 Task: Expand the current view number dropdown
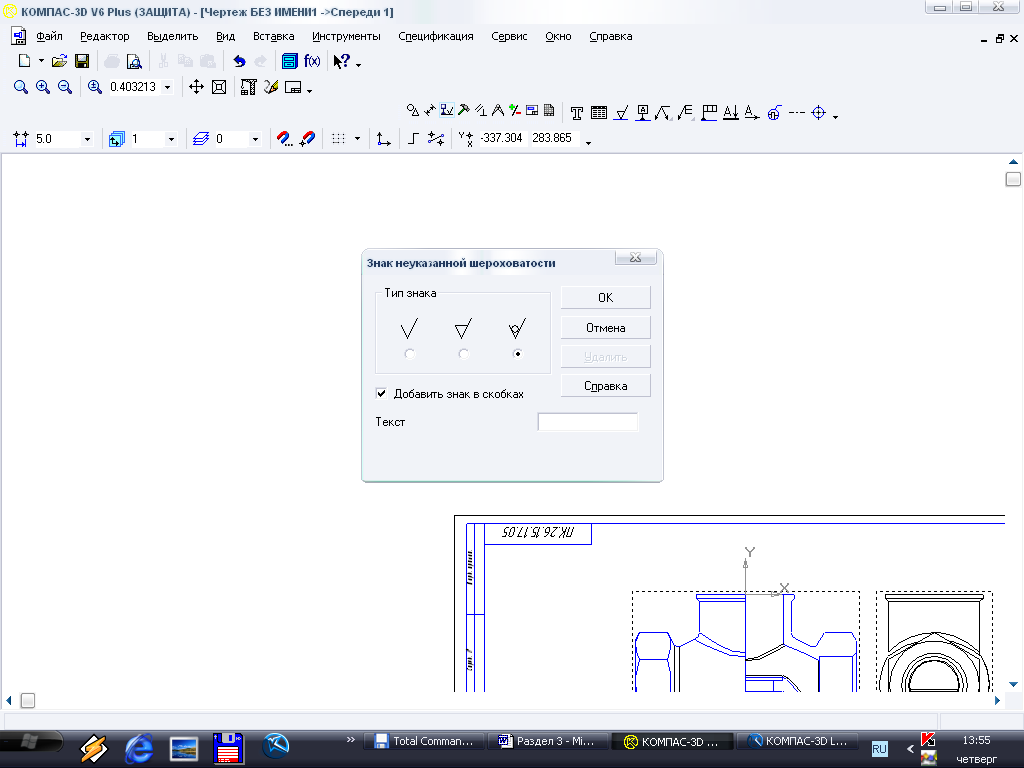point(171,139)
